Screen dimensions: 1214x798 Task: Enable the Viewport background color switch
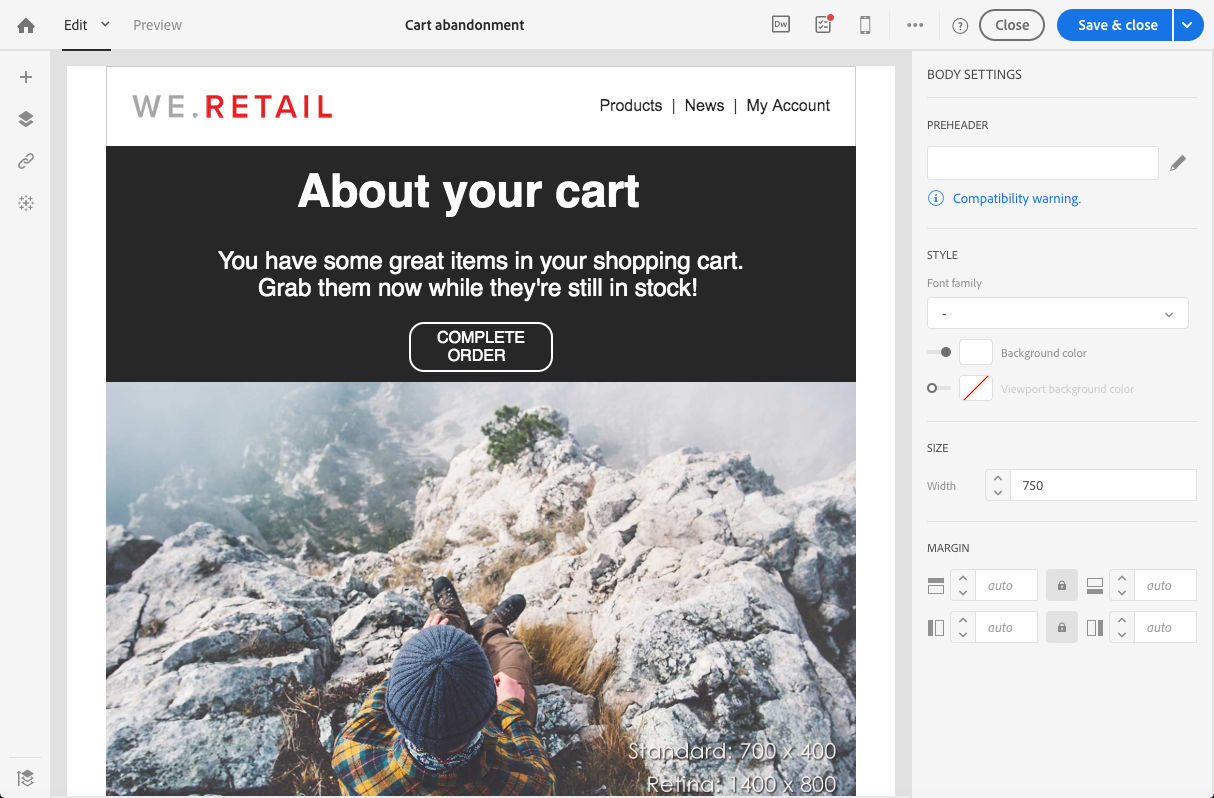click(x=939, y=388)
